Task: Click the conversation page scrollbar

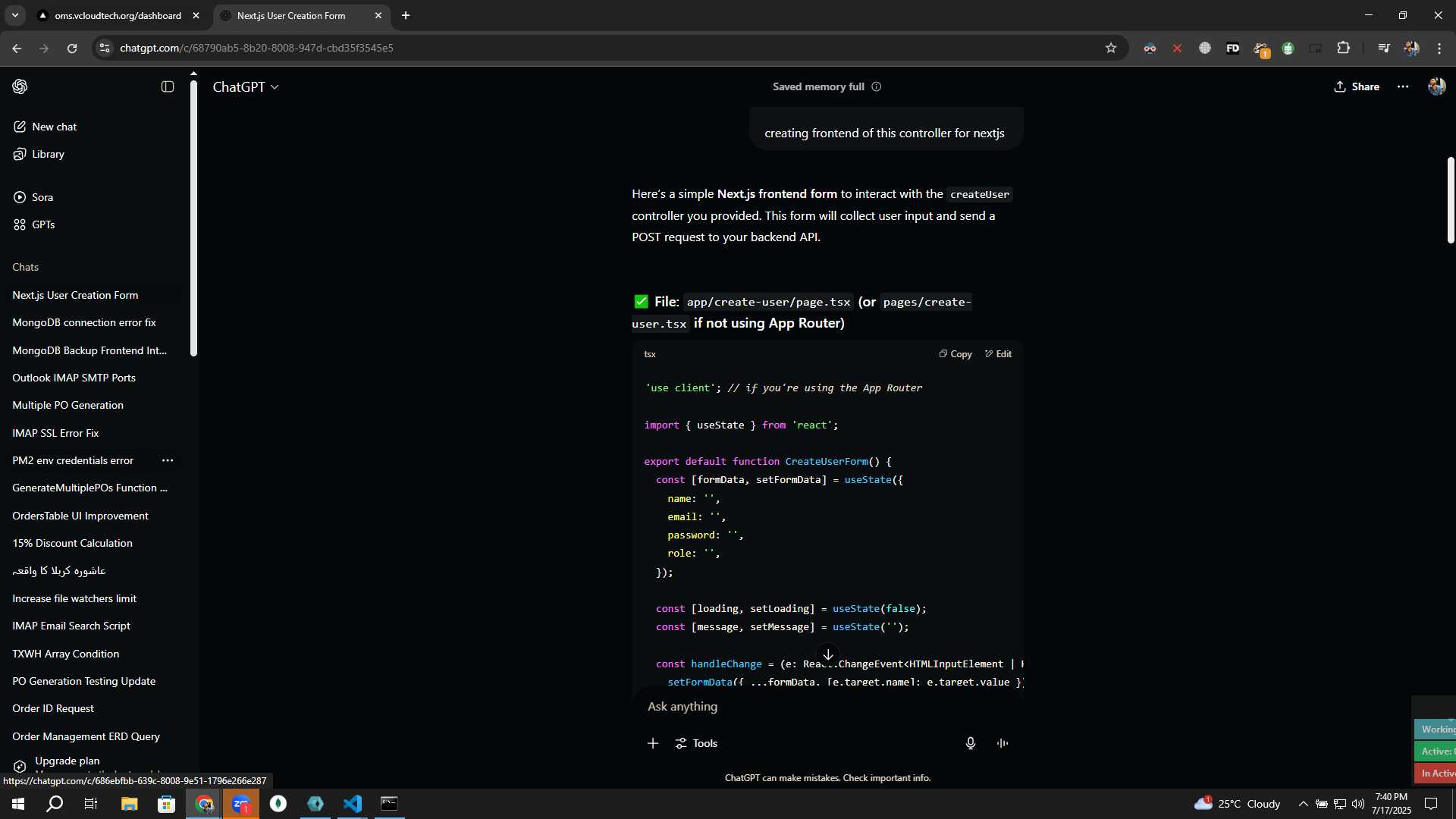Action: click(x=1451, y=200)
